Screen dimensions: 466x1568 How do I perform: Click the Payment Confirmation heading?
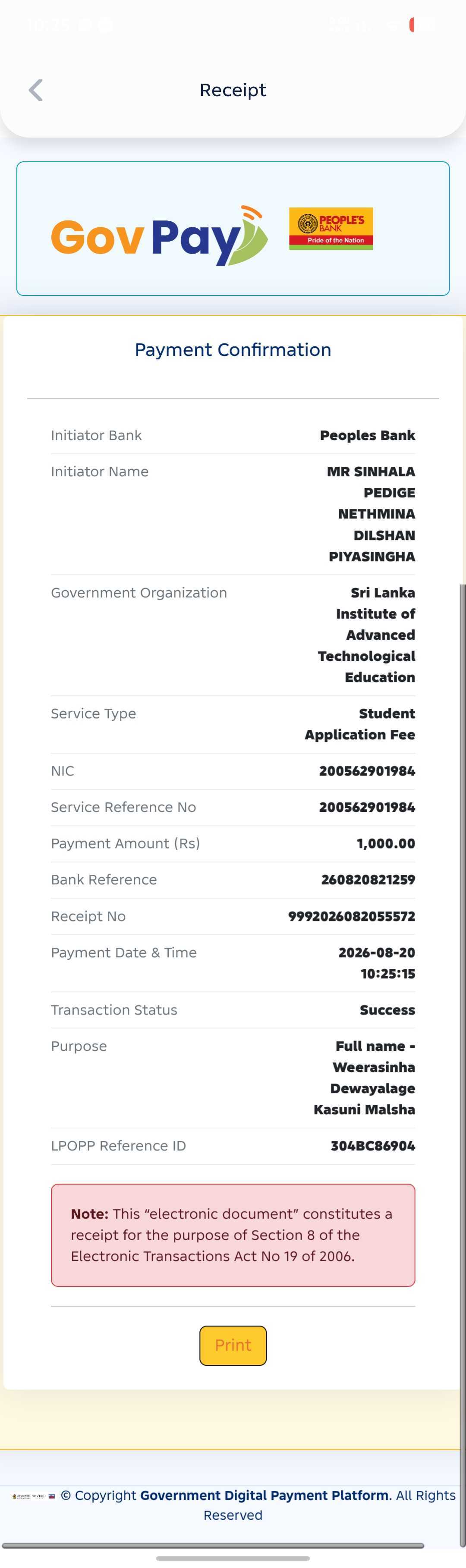233,349
